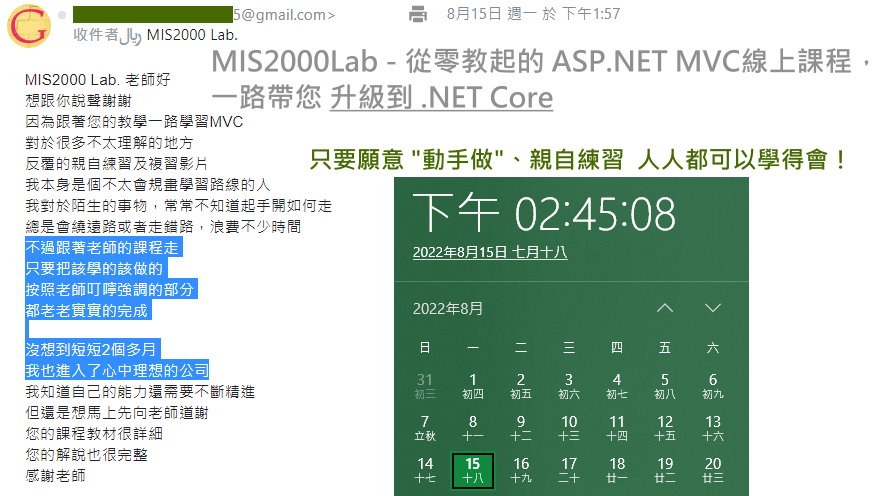Click the line starting 總是會繞遠路或者走錯路
Screen dimensions: 880x496
point(163,227)
